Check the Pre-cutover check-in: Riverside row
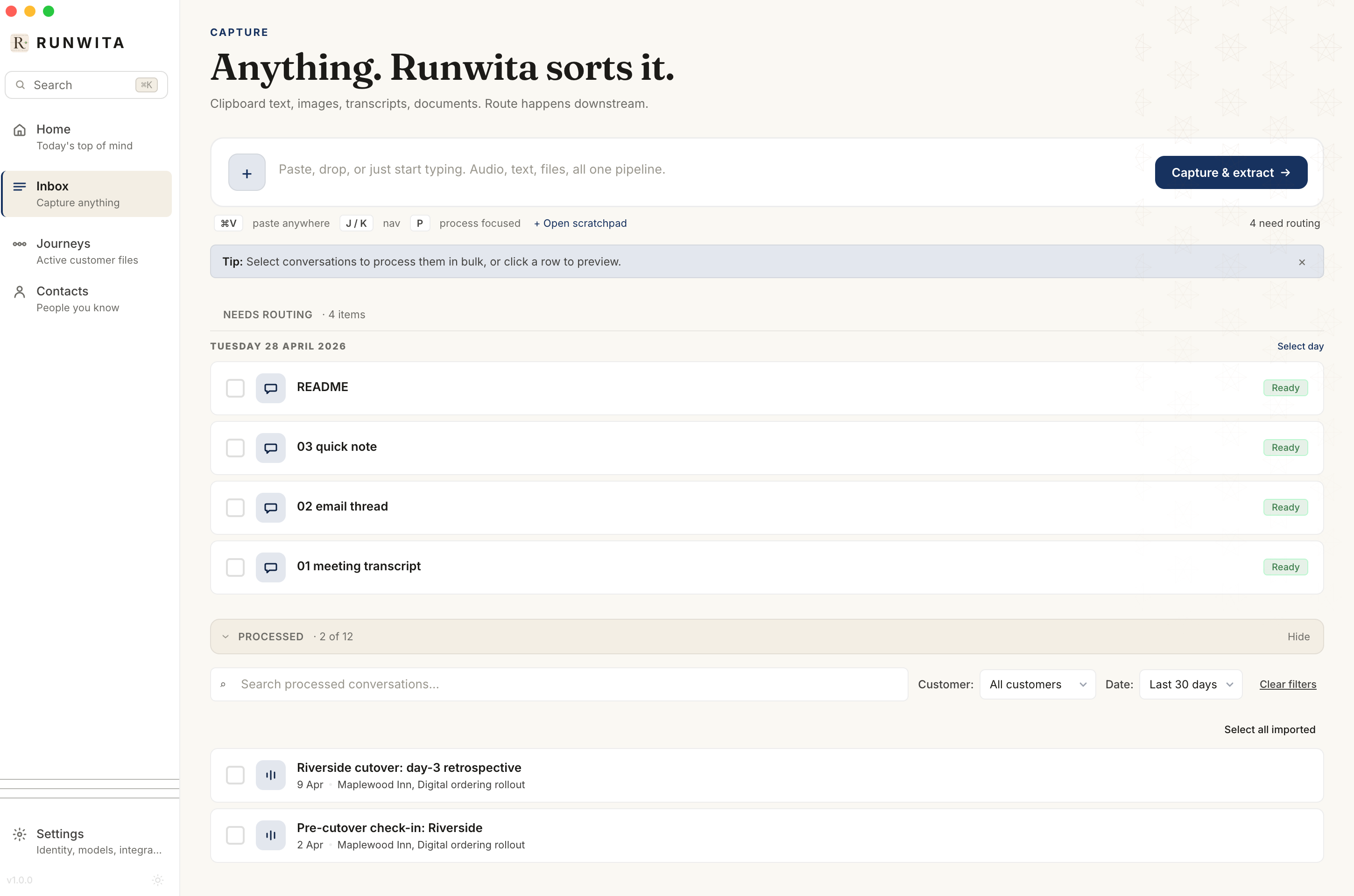Screen dimensions: 1354x896 [234, 835]
